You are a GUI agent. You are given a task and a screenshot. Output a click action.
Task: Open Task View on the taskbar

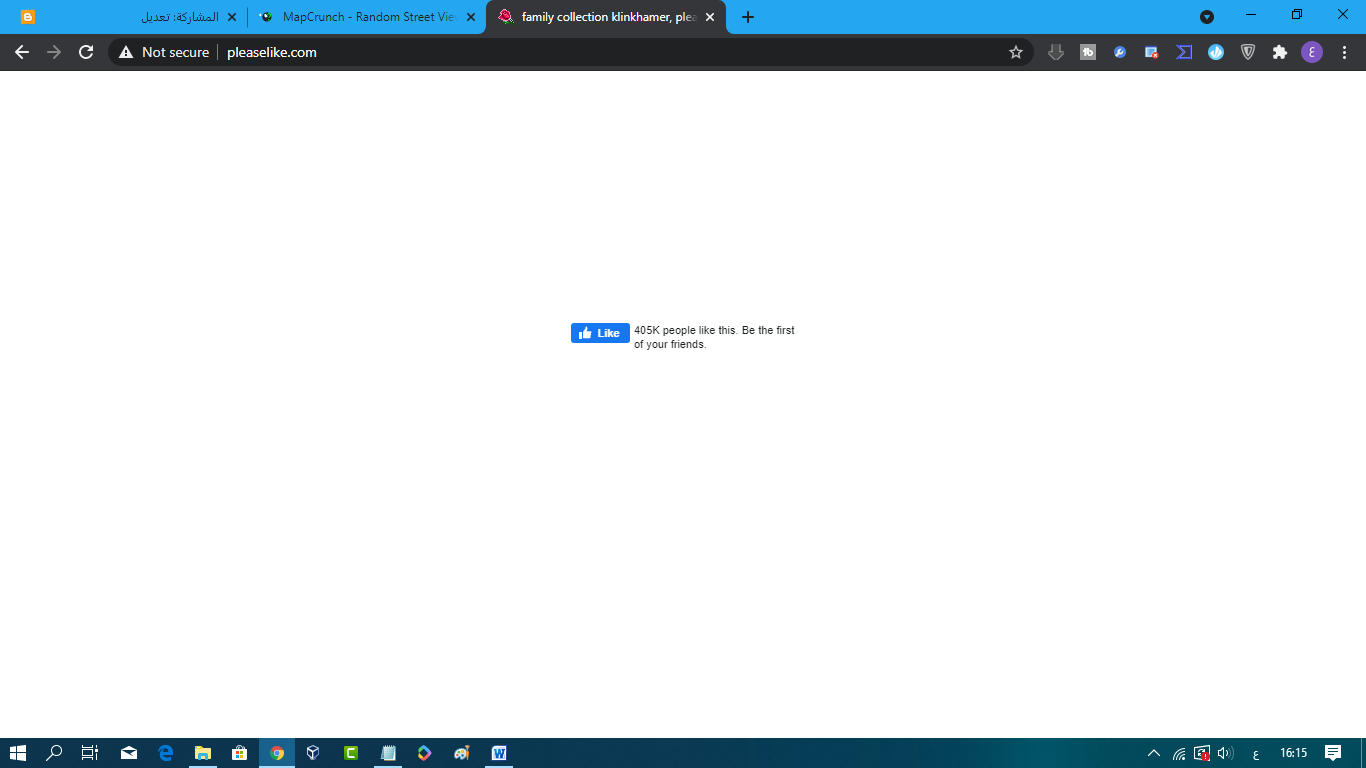pos(91,753)
